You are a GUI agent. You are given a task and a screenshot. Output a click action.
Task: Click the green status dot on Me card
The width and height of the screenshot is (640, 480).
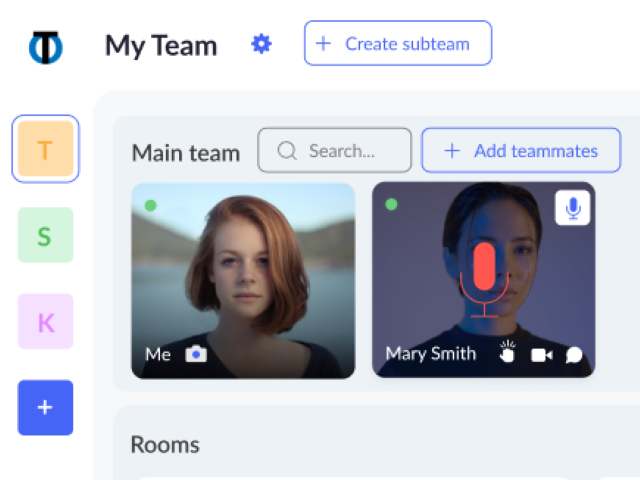tap(151, 205)
